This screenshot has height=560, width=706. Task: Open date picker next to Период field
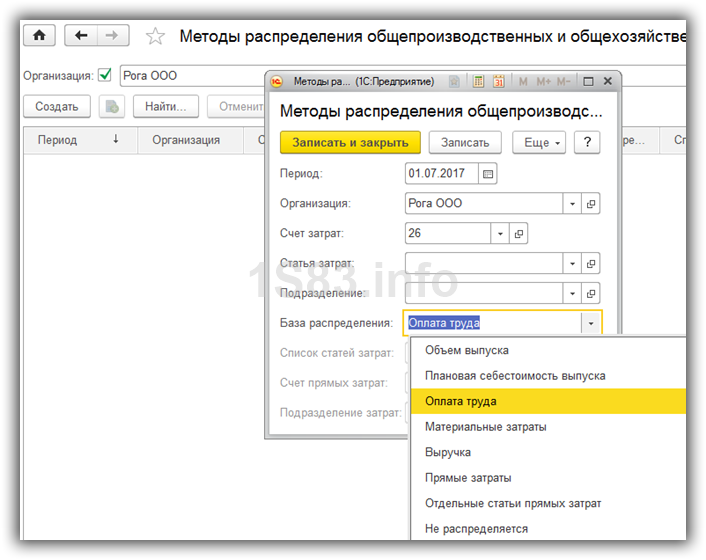coord(488,174)
